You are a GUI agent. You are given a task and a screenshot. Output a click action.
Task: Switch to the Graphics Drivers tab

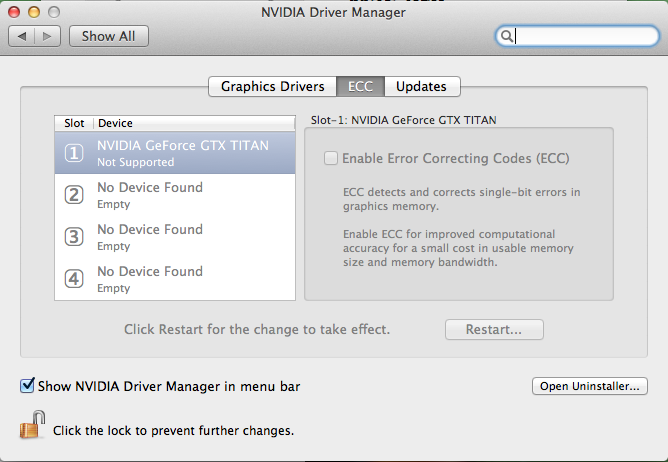pos(272,86)
